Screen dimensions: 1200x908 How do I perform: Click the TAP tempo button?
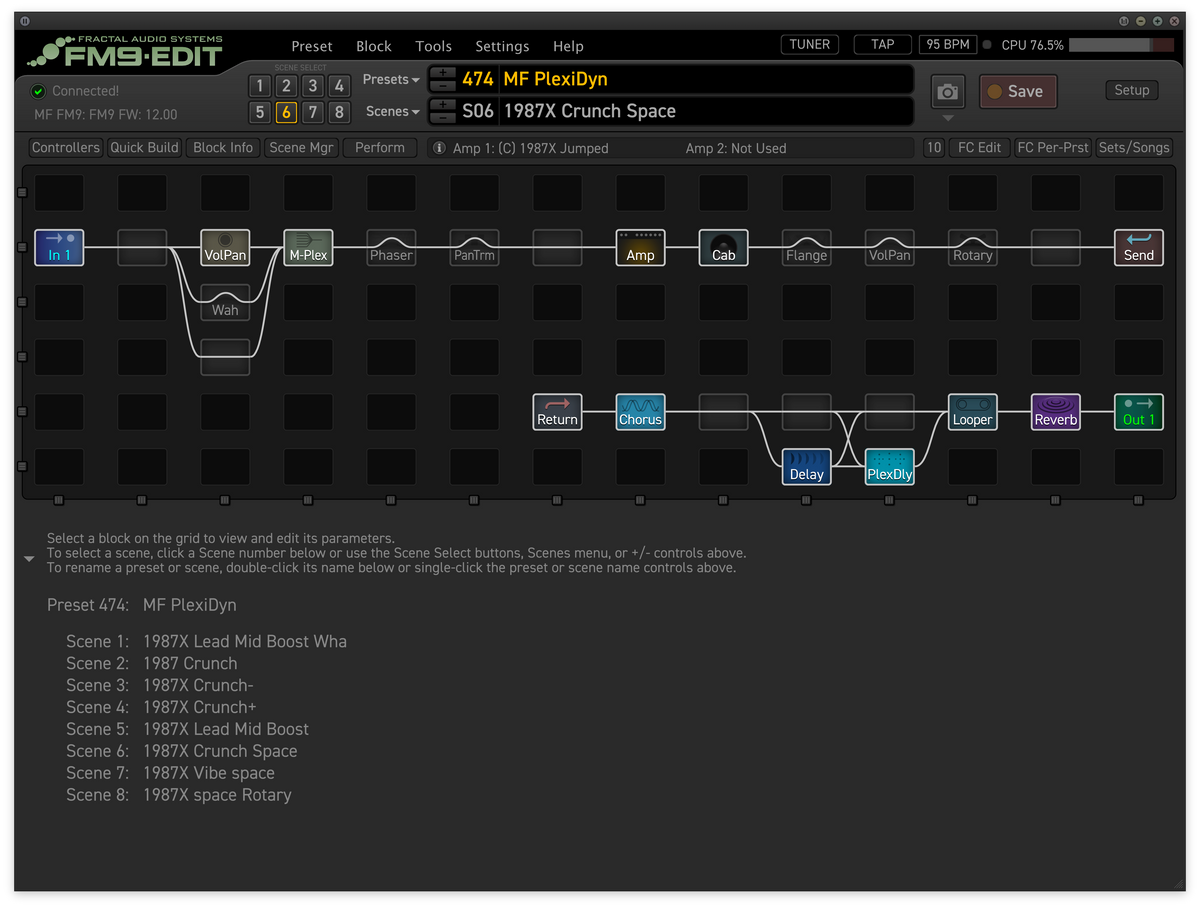883,44
